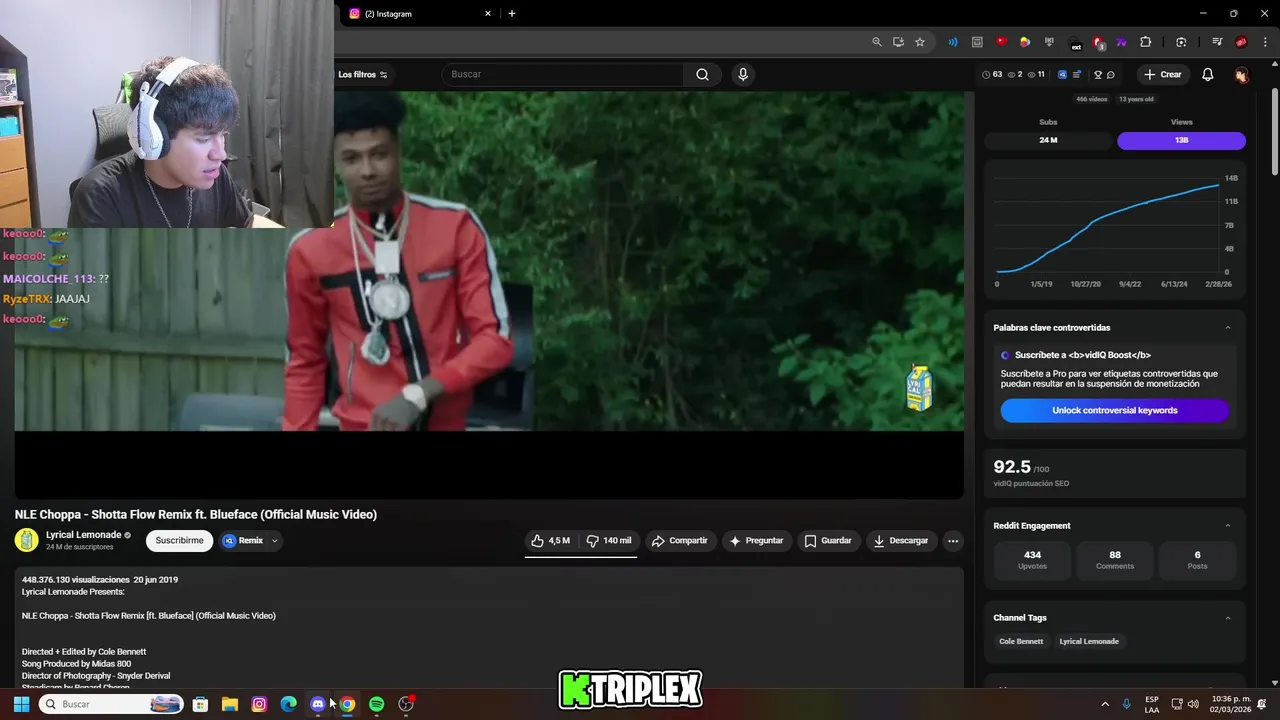This screenshot has height=720, width=1280.
Task: Open Instagram from the taskbar
Action: (x=259, y=704)
